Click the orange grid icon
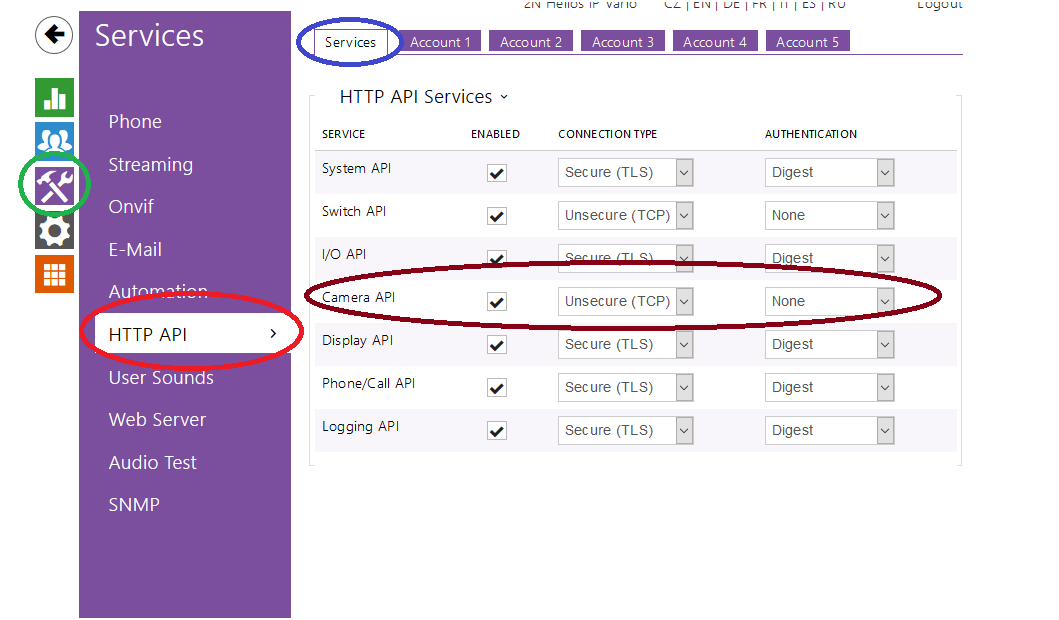The width and height of the screenshot is (1059, 620). click(x=55, y=274)
